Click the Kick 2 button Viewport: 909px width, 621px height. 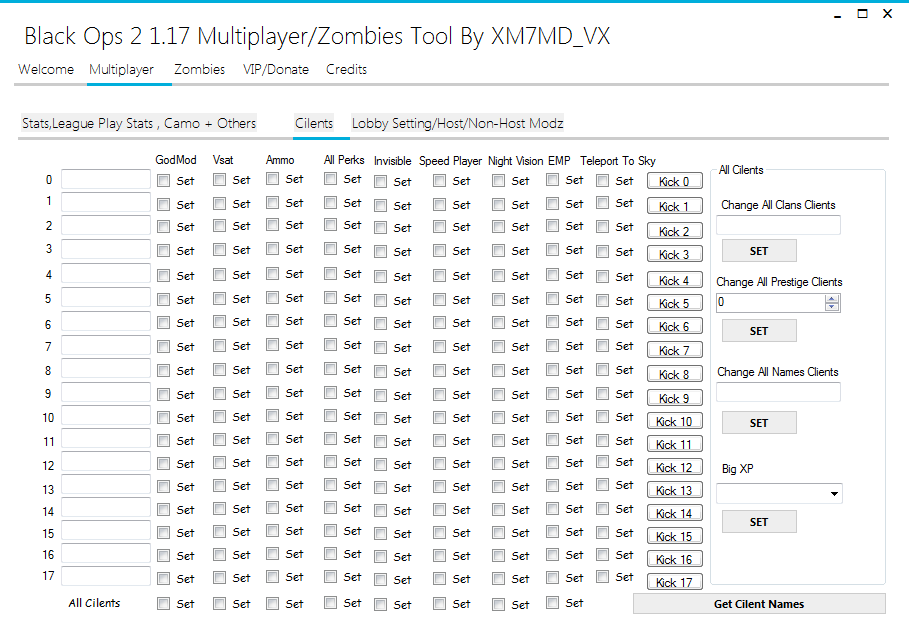click(674, 231)
